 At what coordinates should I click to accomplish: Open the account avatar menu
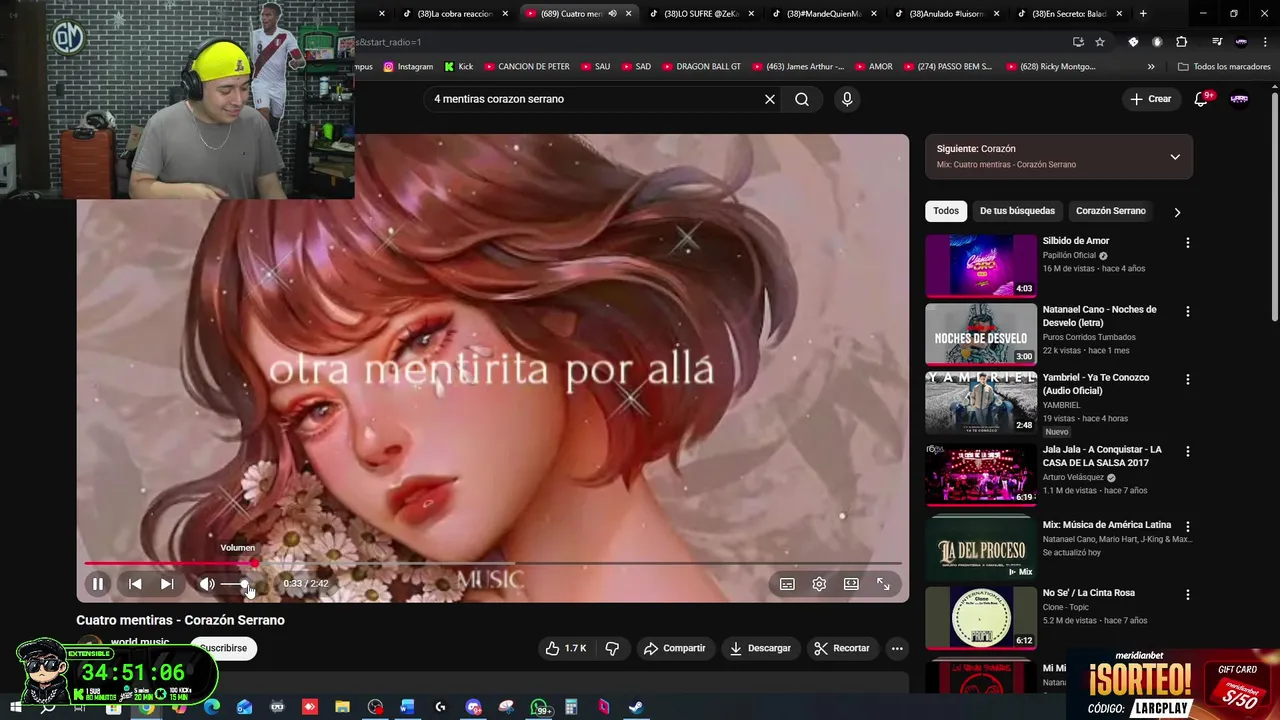(x=1239, y=99)
